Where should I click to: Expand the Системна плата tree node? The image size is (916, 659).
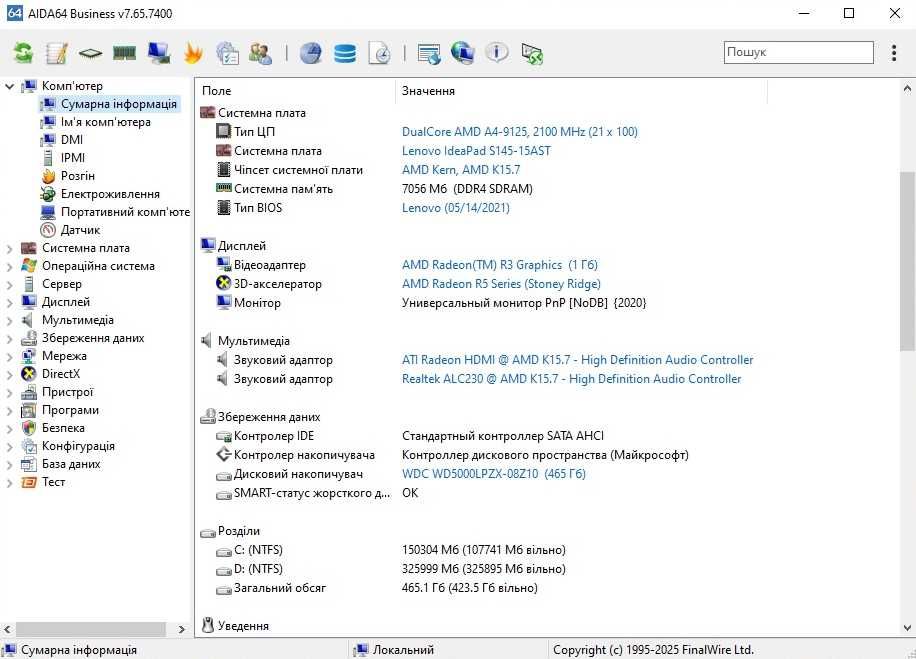coord(9,248)
